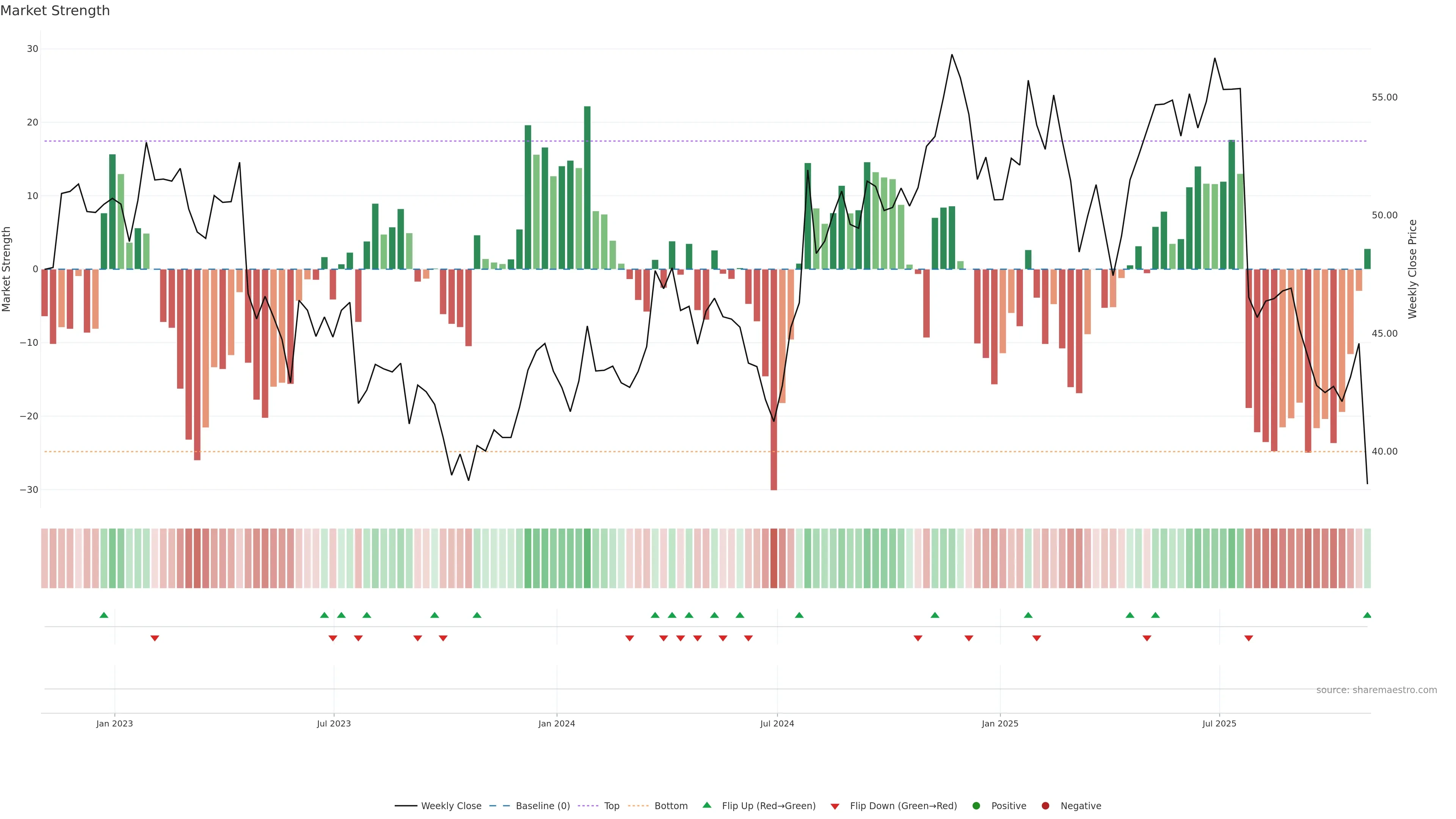The image size is (1456, 819).
Task: Click the red flip-down marker just after Jul 2025
Action: tap(1249, 638)
